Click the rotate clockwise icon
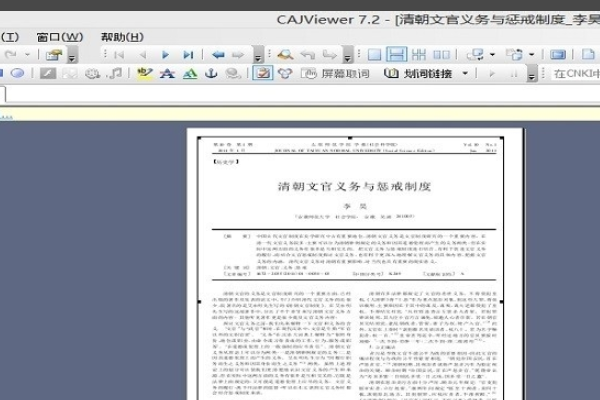The image size is (600, 400). click(514, 55)
